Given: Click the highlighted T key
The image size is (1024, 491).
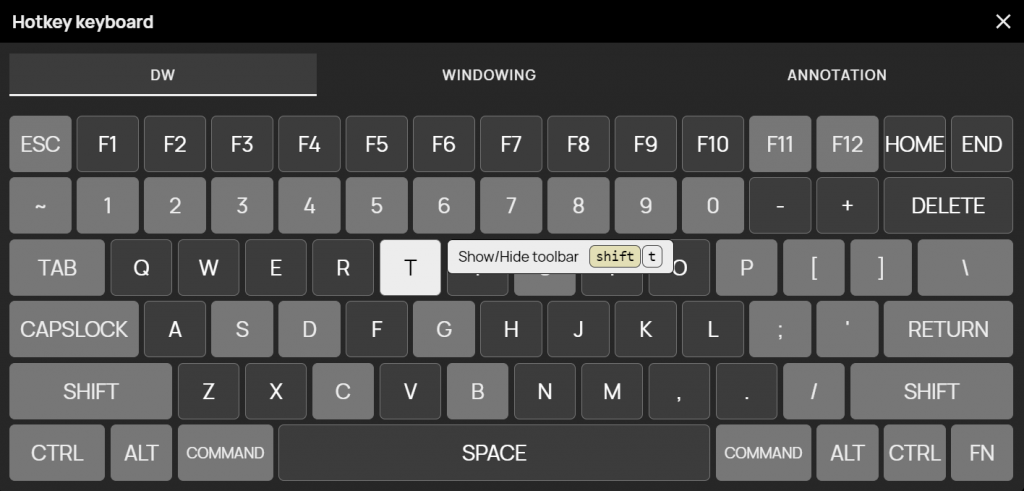Looking at the screenshot, I should (x=410, y=268).
